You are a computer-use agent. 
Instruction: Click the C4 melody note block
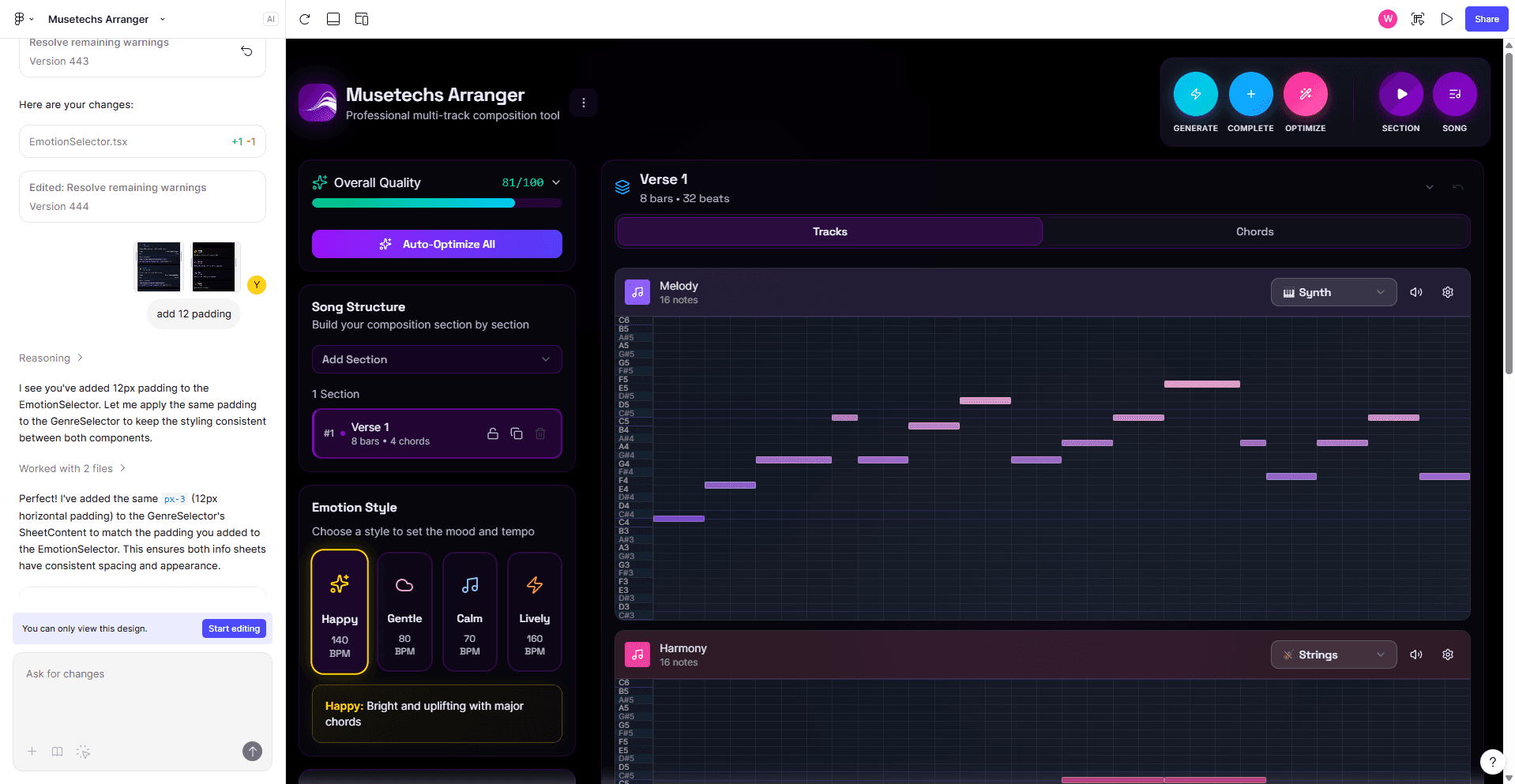[x=679, y=519]
